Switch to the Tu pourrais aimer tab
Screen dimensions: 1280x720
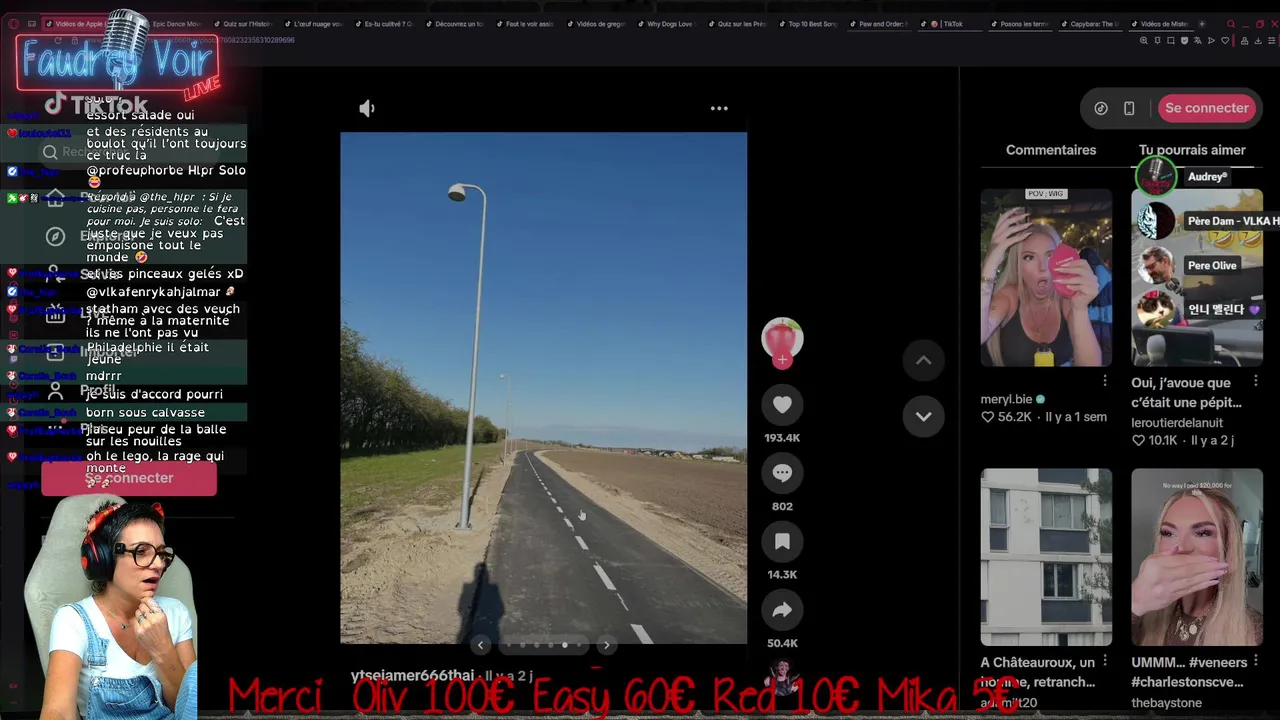click(x=1192, y=150)
